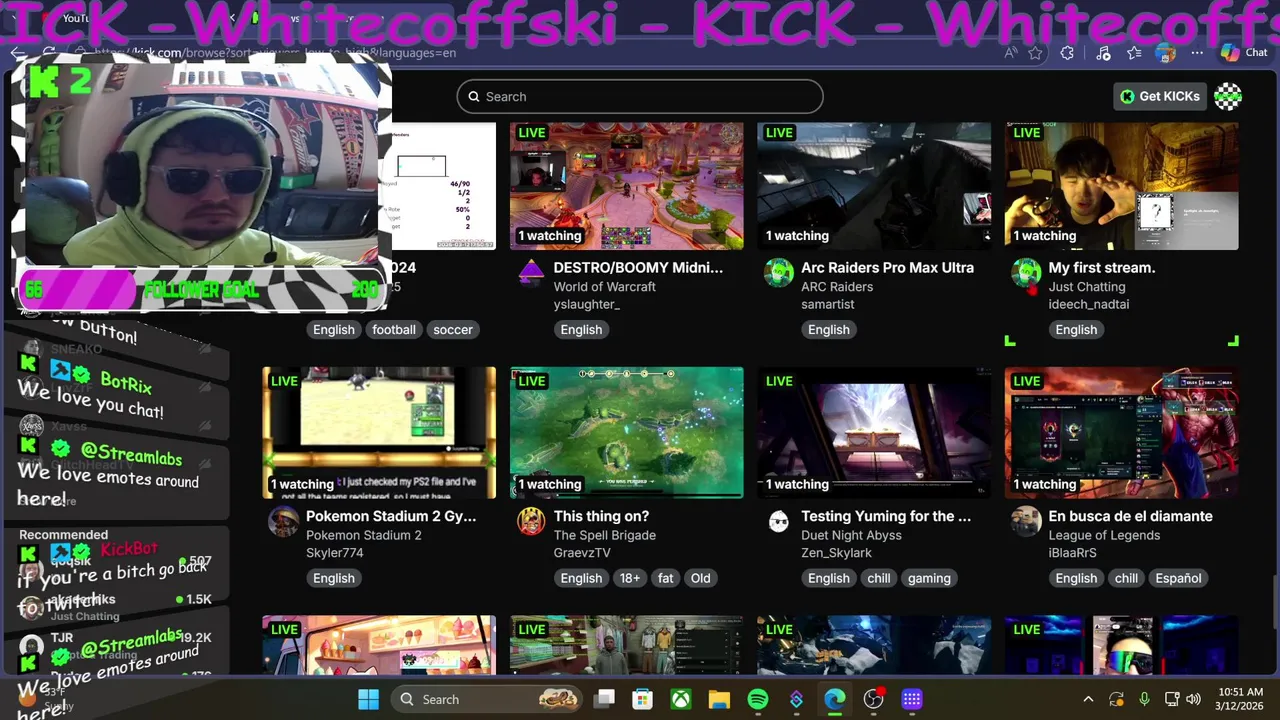This screenshot has width=1280, height=720.
Task: Click English tag under DESTRO/BOOMY stream
Action: coord(581,329)
